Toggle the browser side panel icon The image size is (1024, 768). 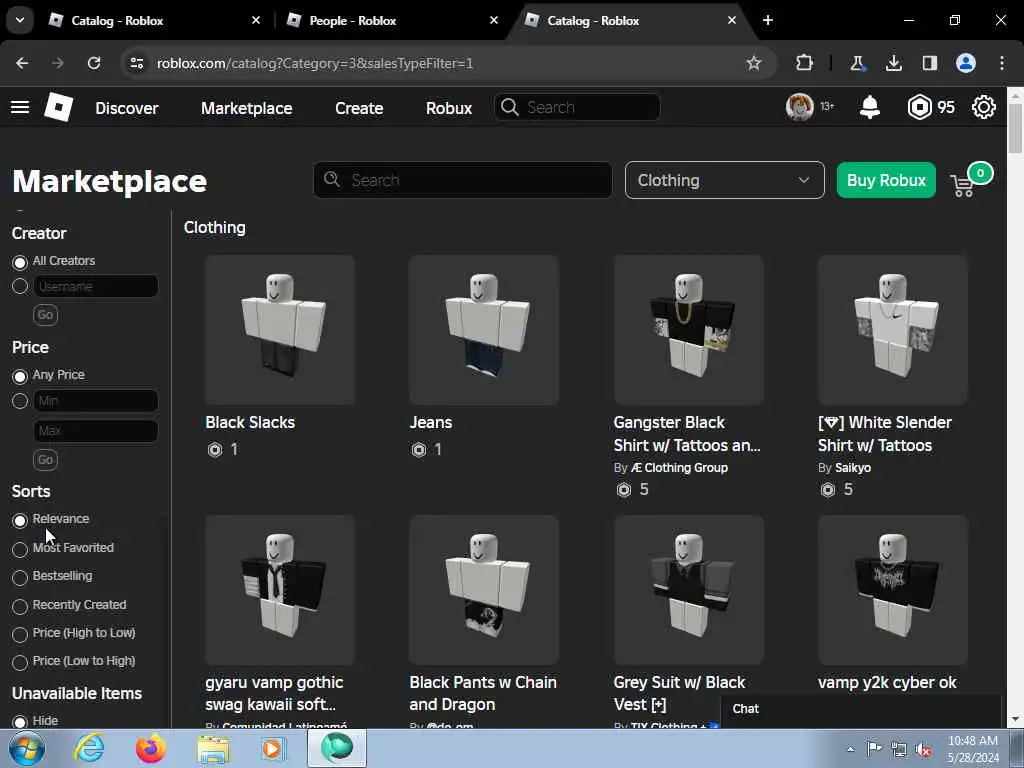(x=929, y=63)
